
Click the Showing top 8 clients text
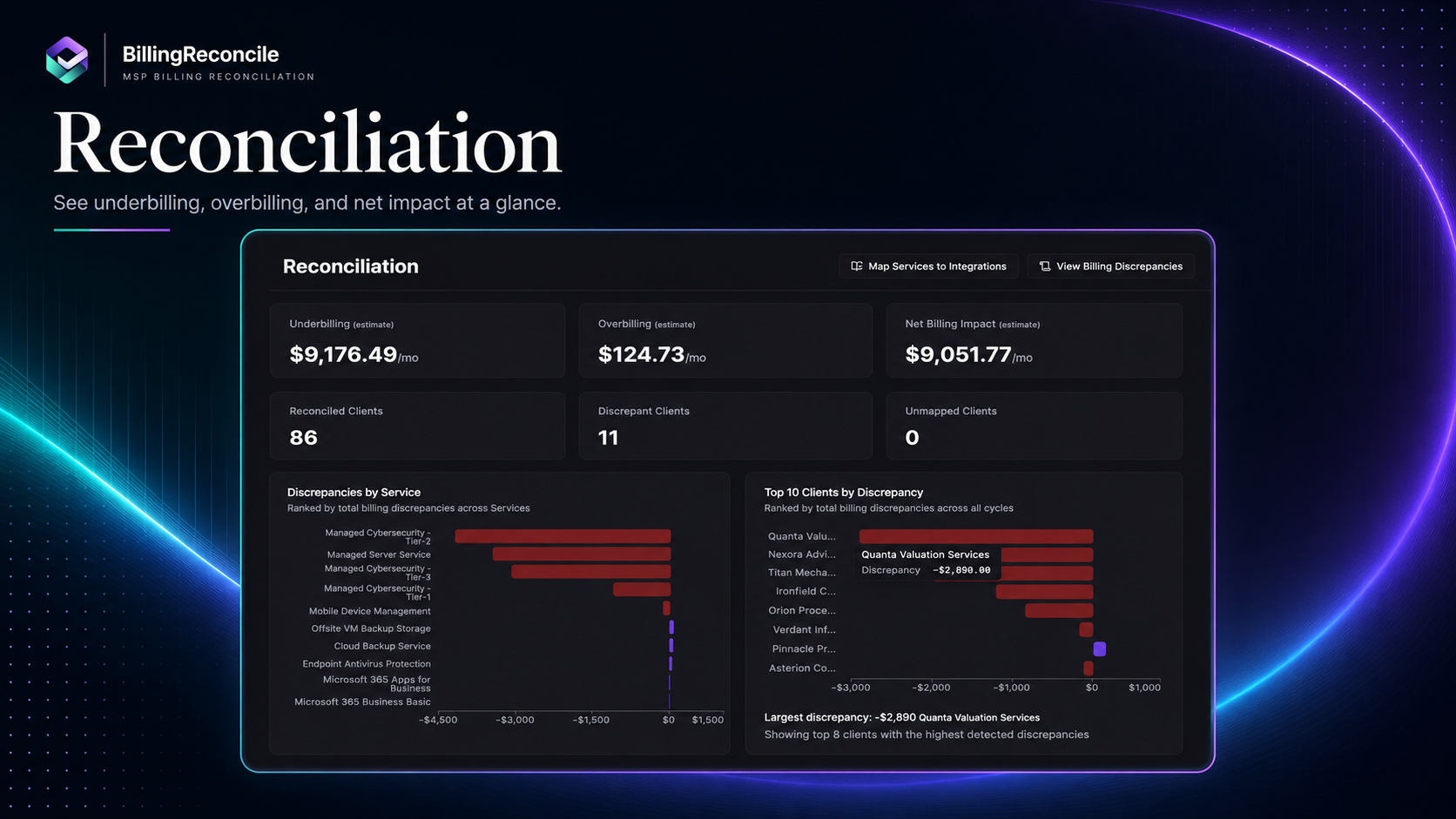coord(927,735)
